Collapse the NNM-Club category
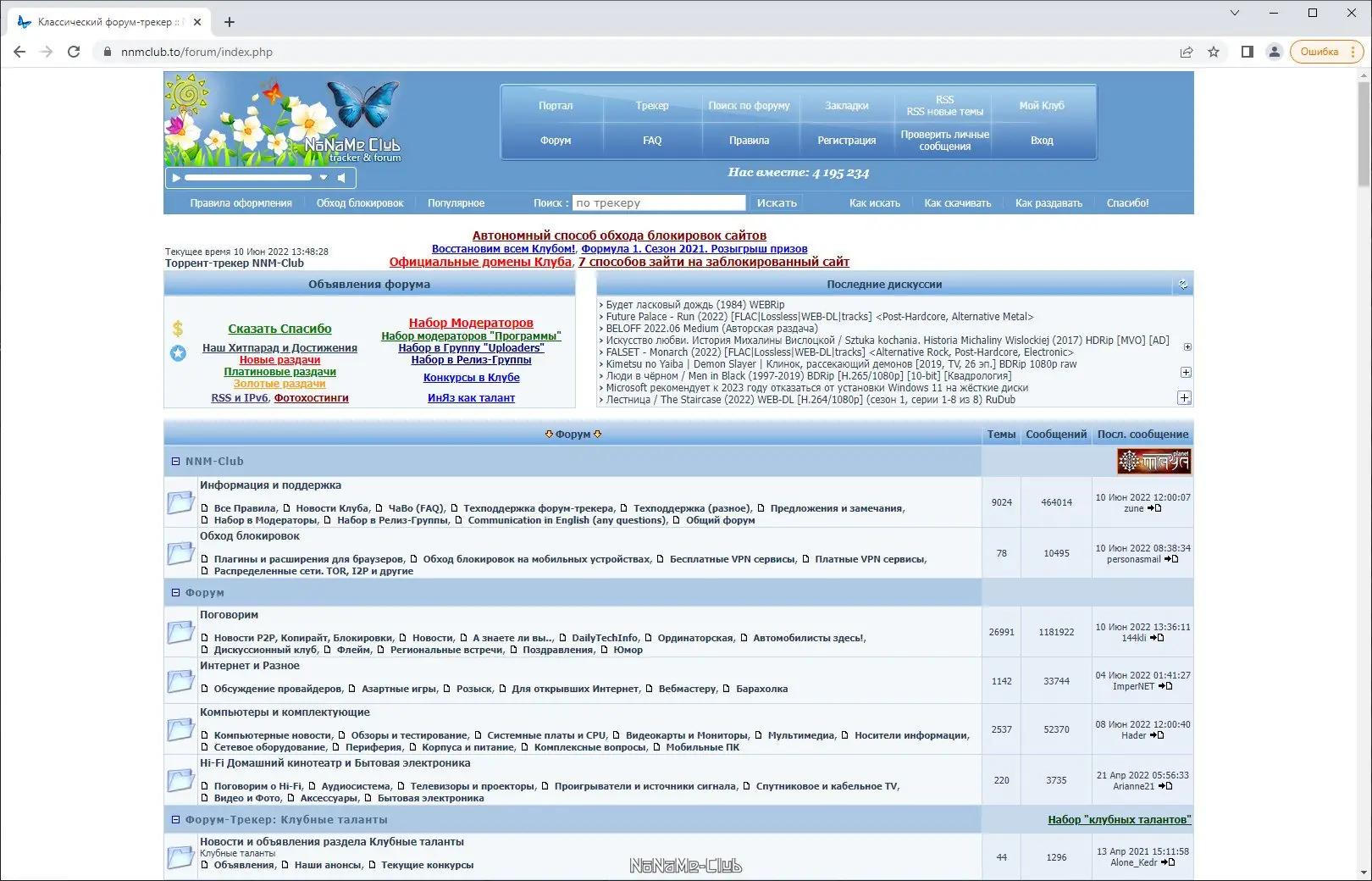Viewport: 1372px width, 881px height. [x=176, y=462]
